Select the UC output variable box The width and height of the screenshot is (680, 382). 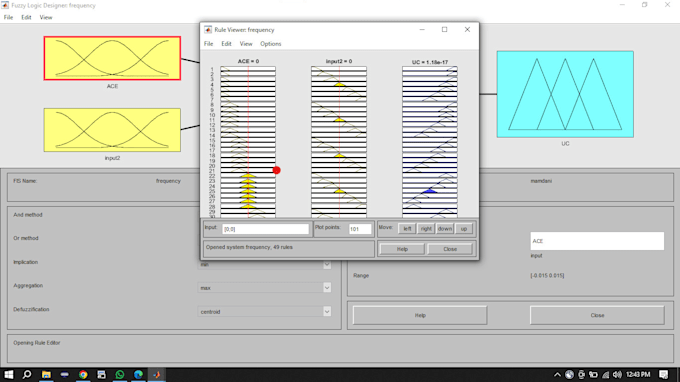[565, 94]
